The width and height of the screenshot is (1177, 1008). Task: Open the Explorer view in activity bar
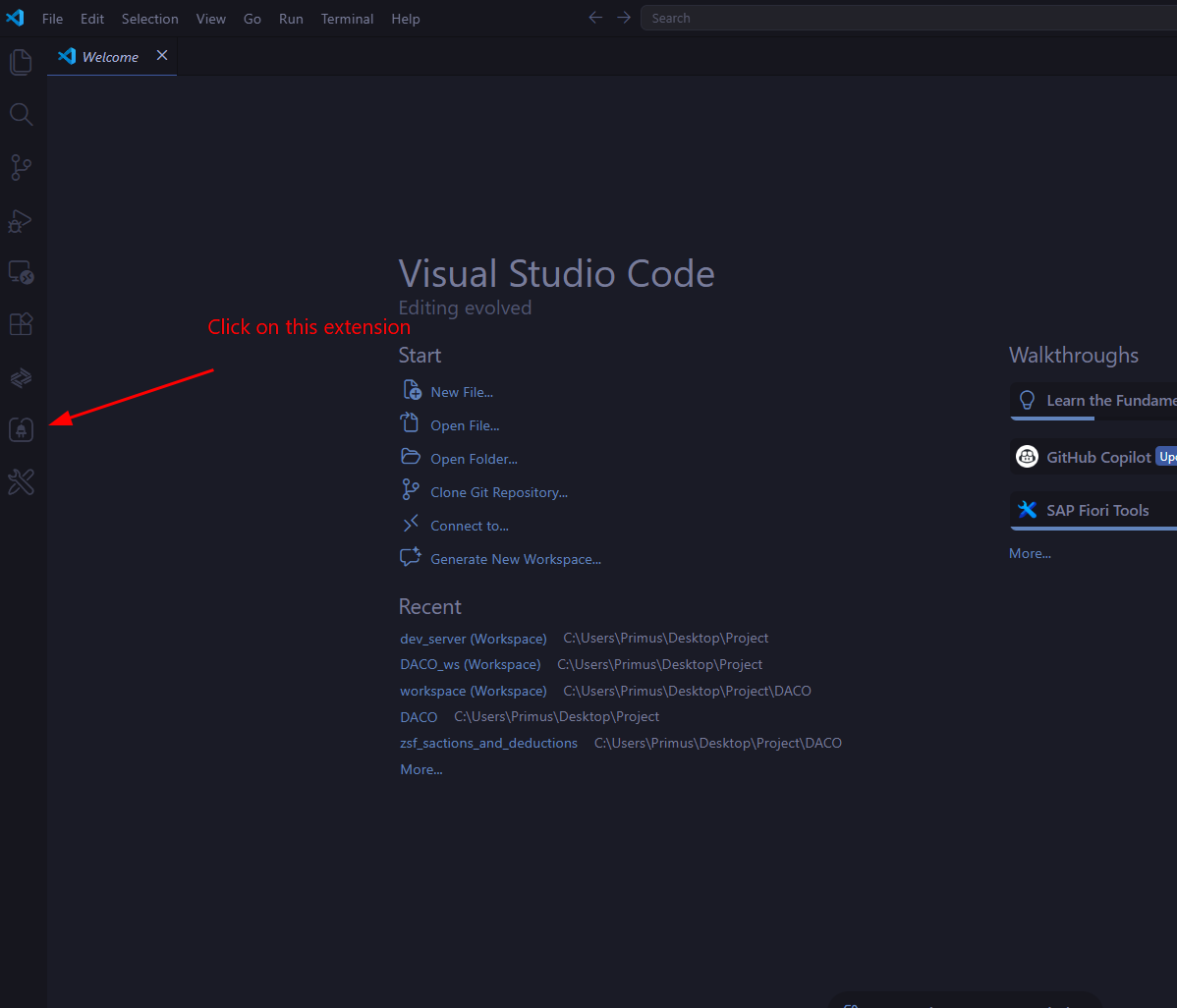[x=21, y=62]
